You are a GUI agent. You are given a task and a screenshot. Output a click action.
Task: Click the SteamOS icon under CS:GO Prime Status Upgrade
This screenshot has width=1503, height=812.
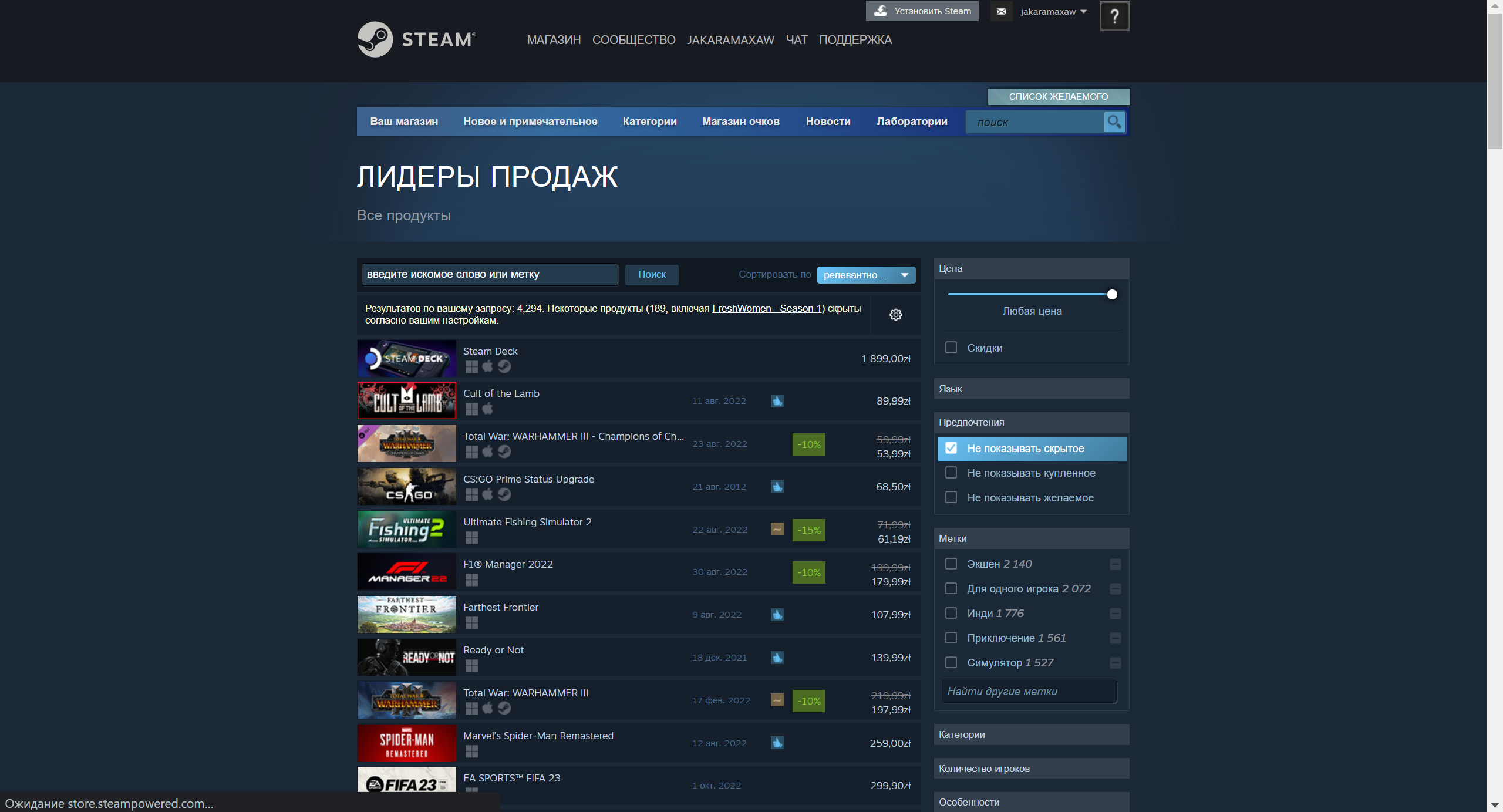(x=504, y=494)
